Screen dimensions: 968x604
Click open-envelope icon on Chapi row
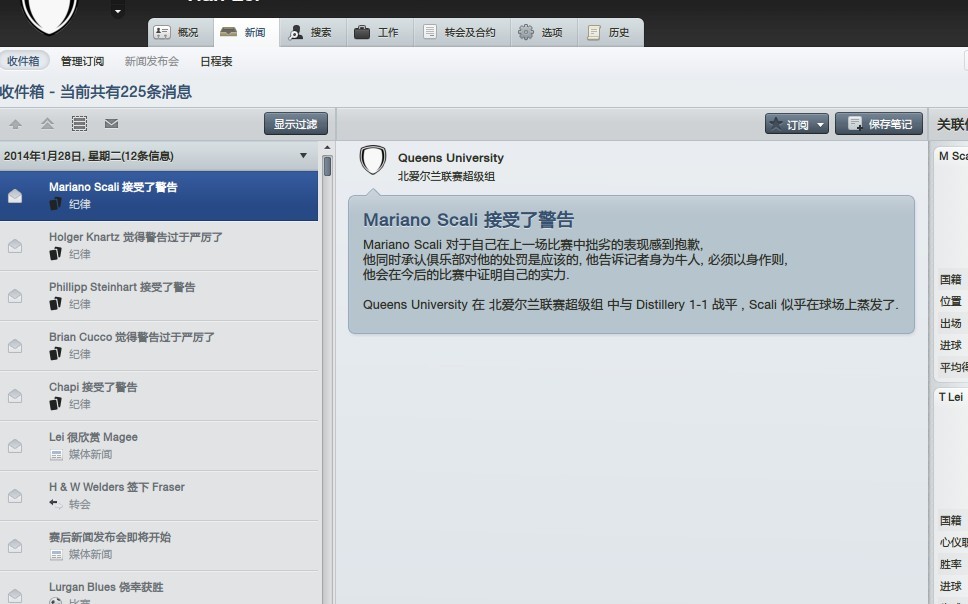15,396
